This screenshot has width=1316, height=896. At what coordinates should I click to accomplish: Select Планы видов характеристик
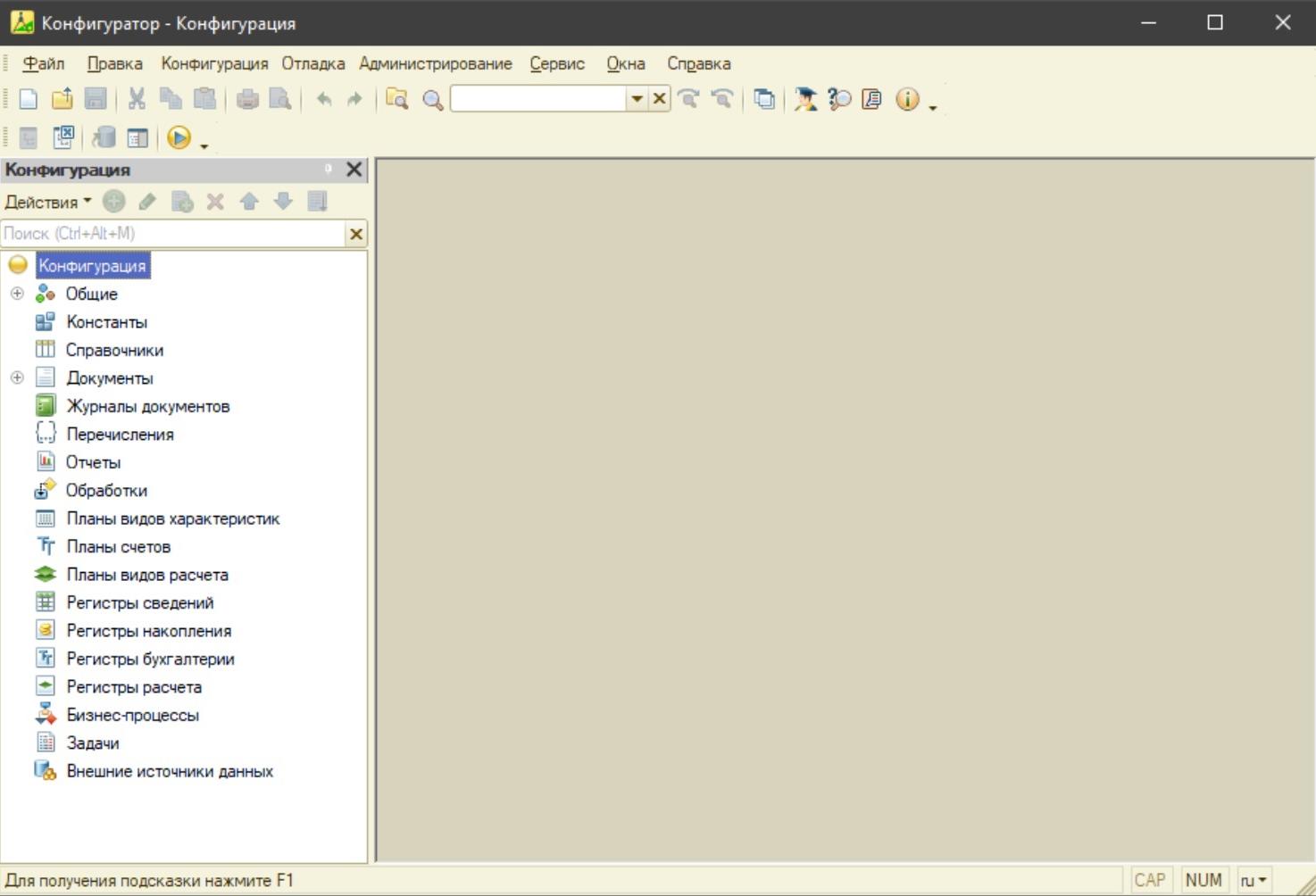[x=173, y=519]
